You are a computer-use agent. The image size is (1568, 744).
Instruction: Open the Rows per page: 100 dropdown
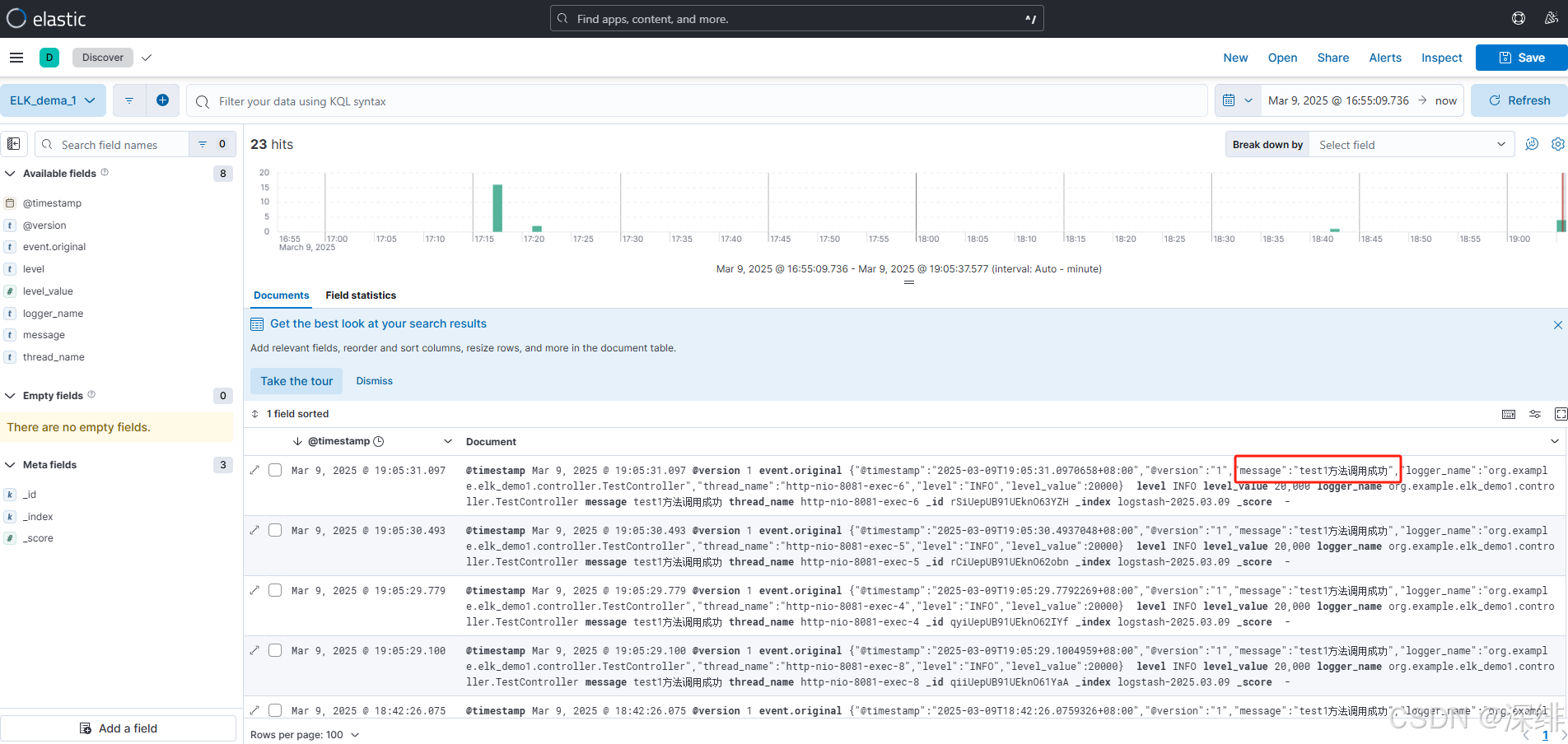305,734
